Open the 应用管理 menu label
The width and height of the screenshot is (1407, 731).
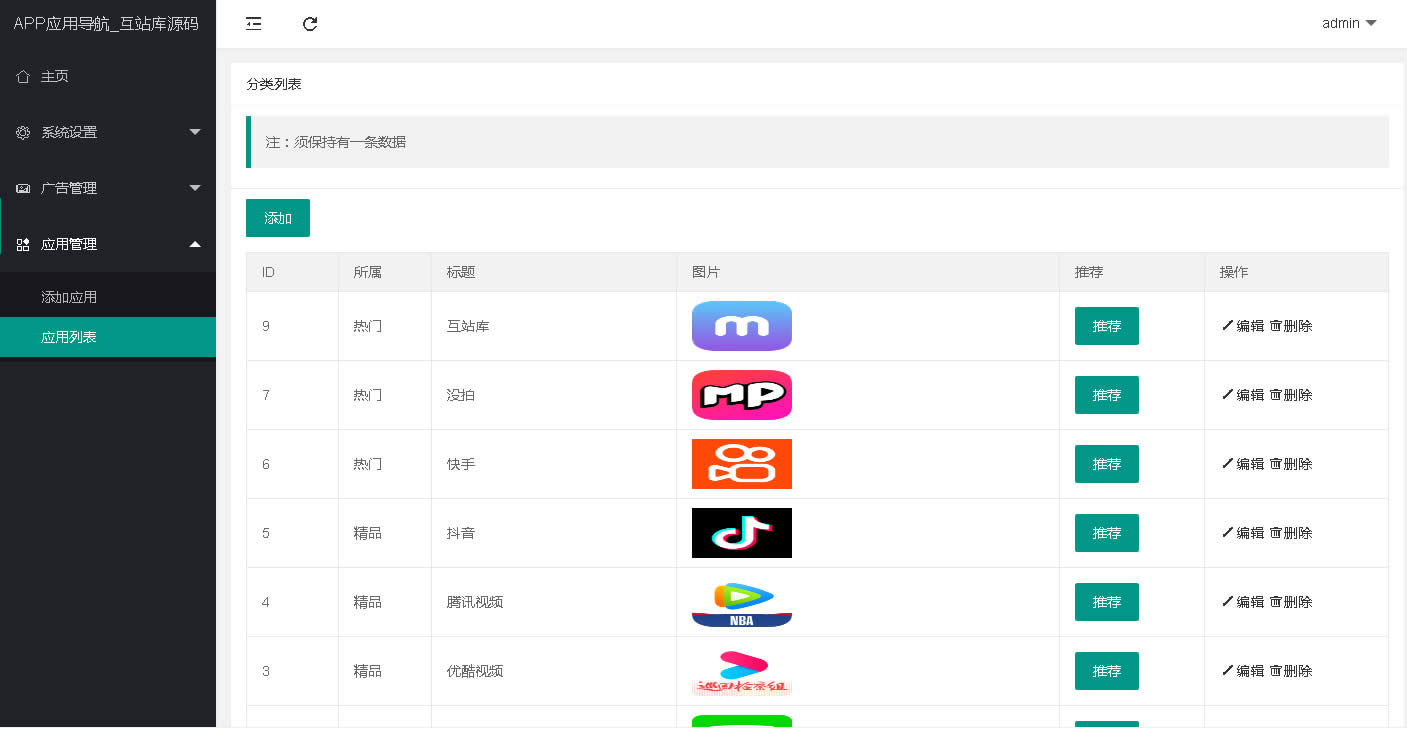point(69,244)
